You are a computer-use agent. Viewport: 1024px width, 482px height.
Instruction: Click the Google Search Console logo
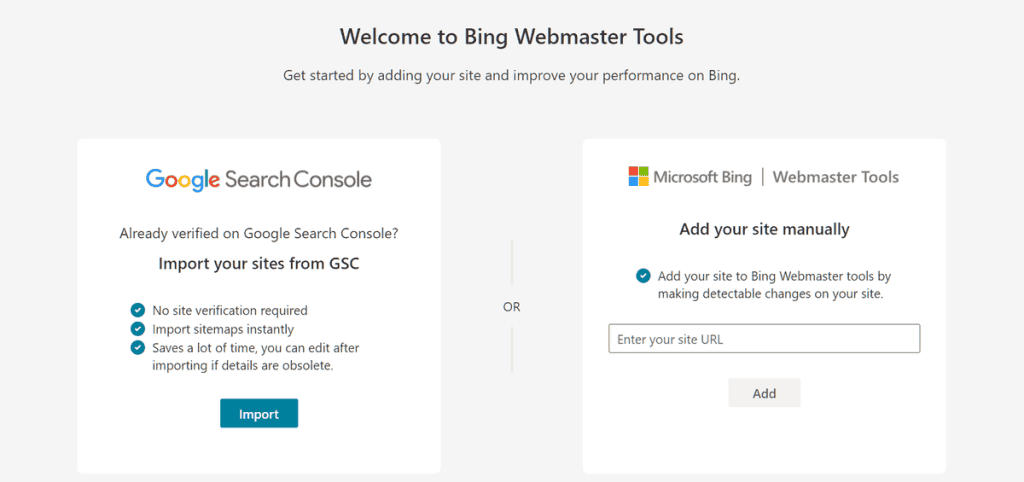click(259, 179)
